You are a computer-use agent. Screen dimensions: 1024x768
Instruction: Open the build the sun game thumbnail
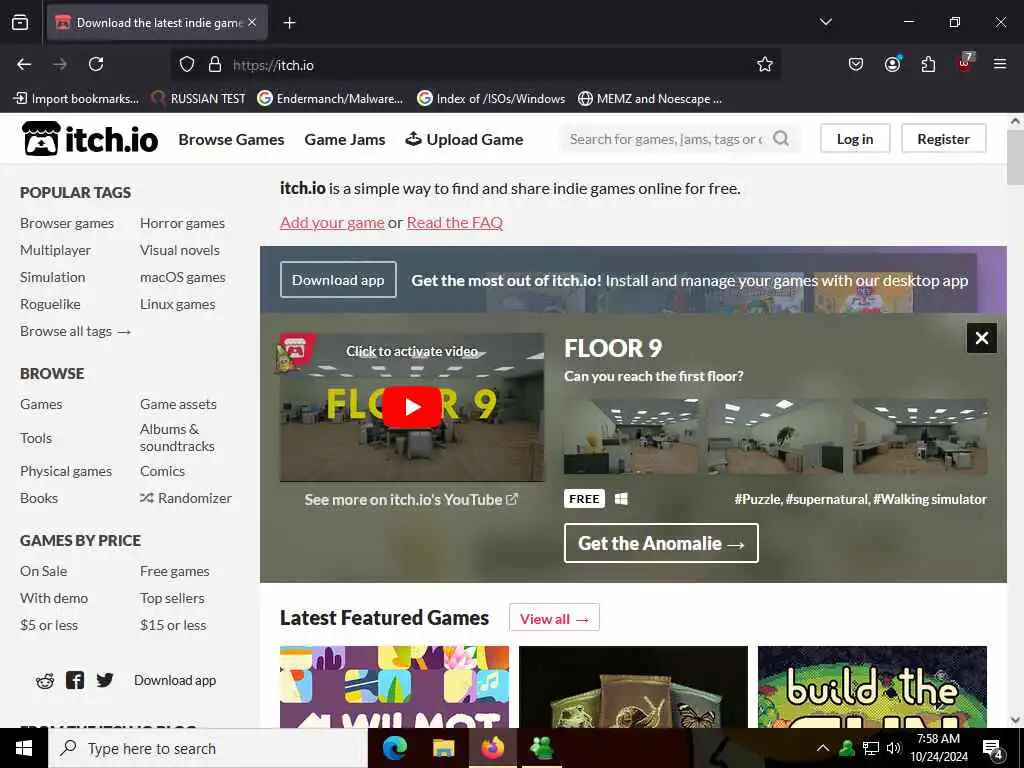coord(872,686)
